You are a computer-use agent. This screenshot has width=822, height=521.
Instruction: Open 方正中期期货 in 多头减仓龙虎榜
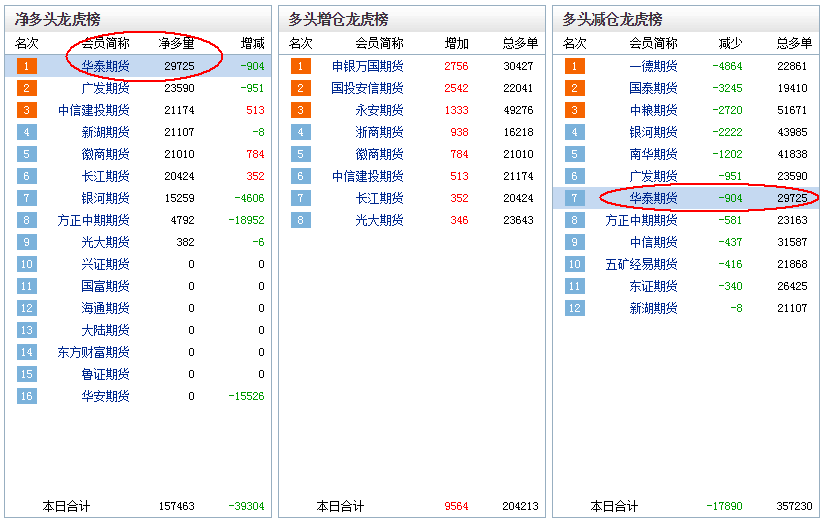(641, 220)
